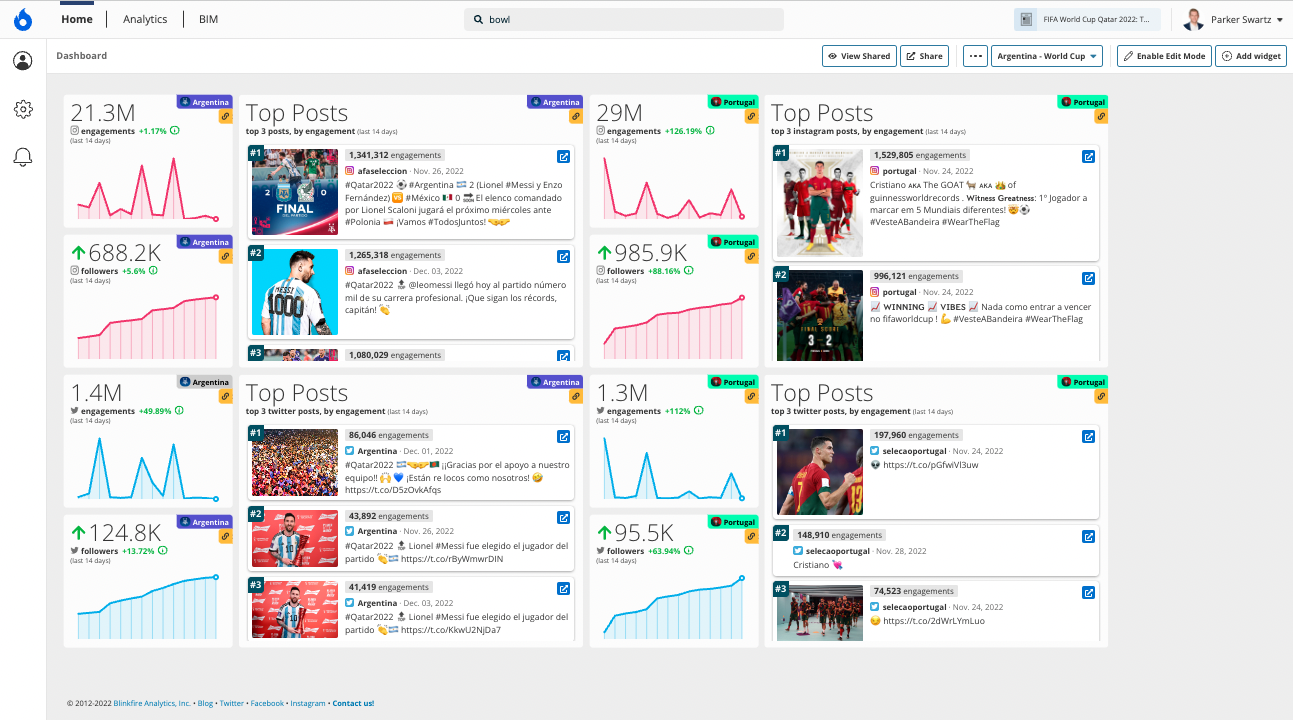Click the View Shared button
The height and width of the screenshot is (720, 1293).
click(x=859, y=56)
